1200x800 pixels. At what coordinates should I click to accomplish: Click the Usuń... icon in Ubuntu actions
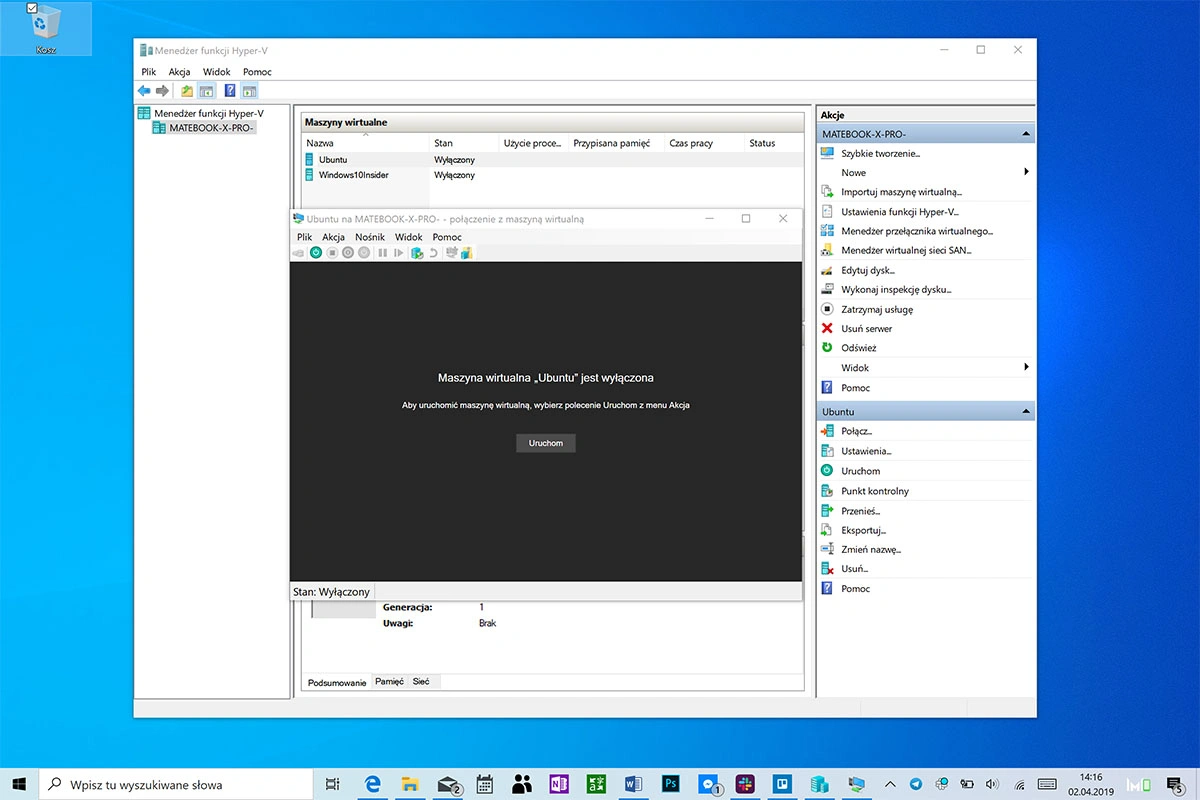click(827, 568)
